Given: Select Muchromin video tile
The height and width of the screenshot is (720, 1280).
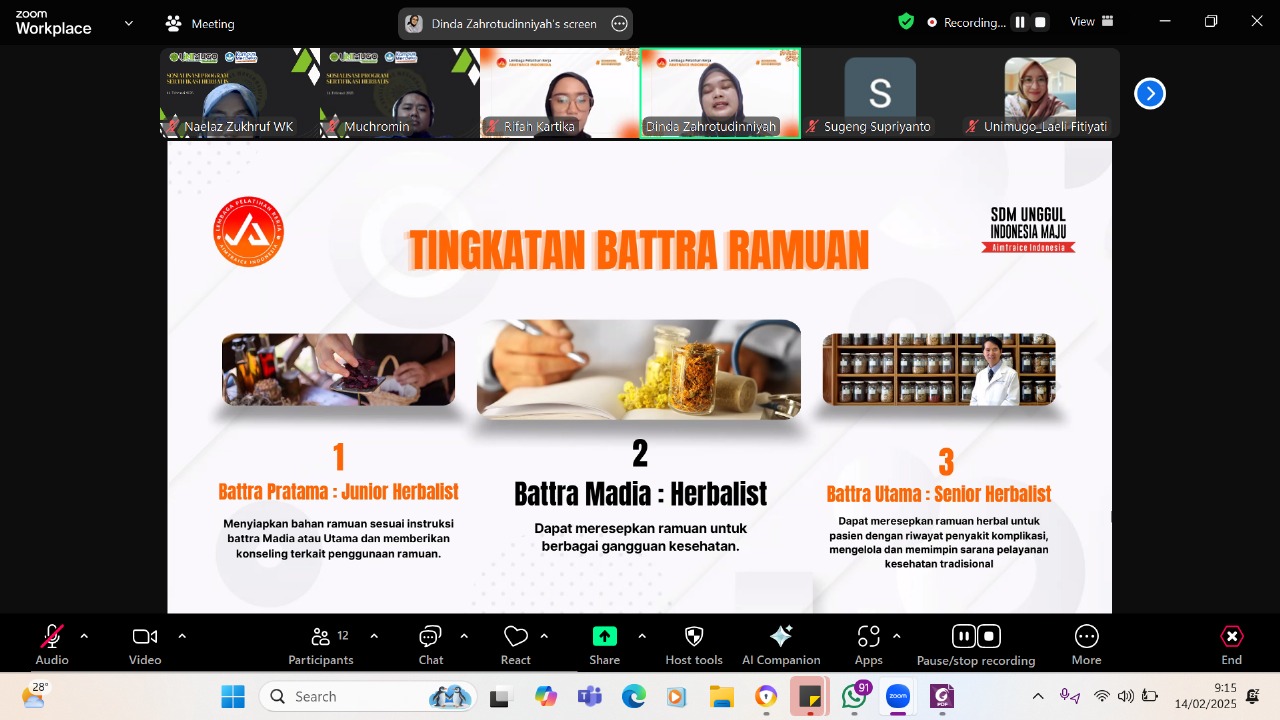Looking at the screenshot, I should pos(400,93).
